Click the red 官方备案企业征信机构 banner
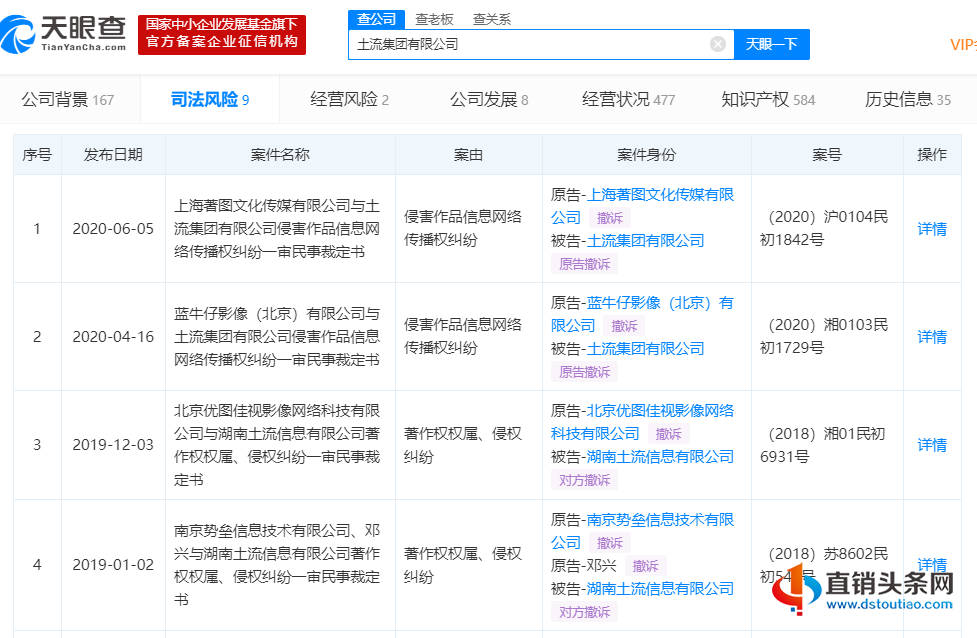977x638 pixels. point(222,35)
